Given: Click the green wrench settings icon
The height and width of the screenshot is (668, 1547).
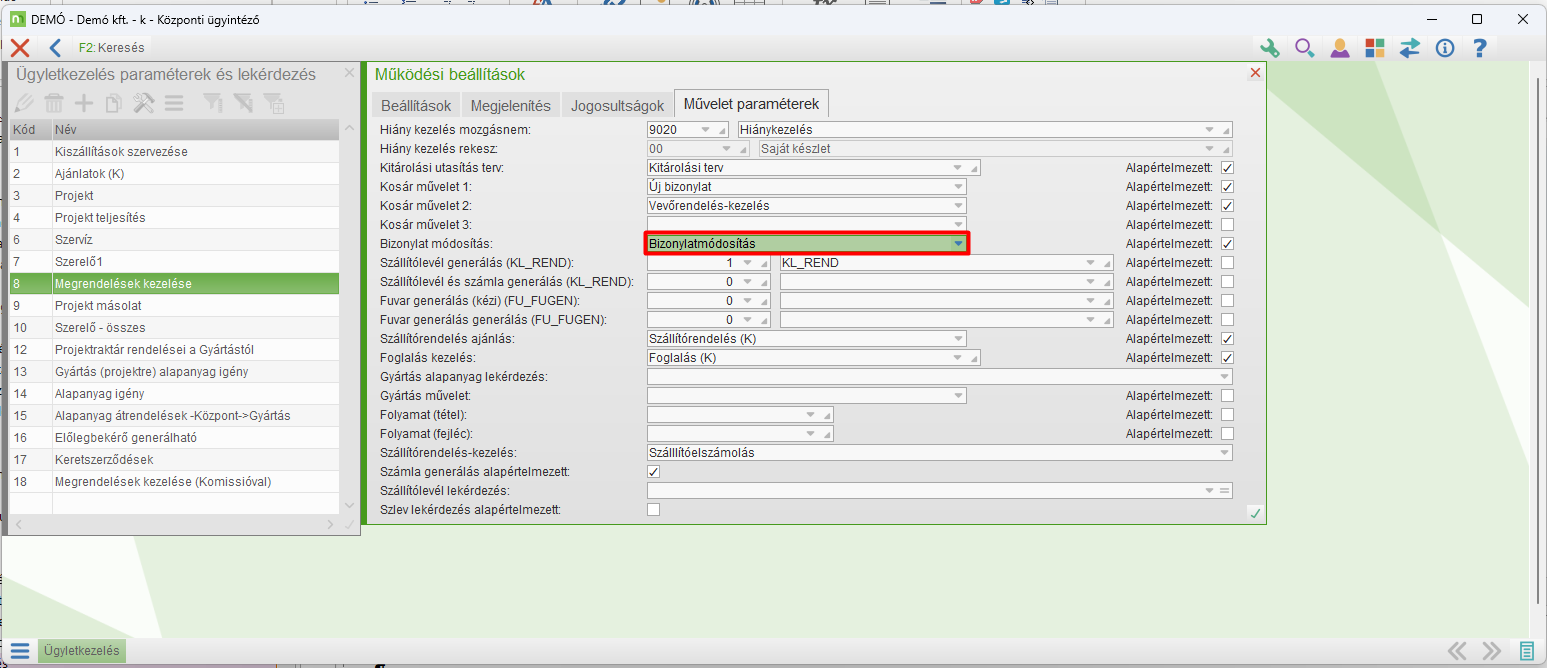Looking at the screenshot, I should (1270, 47).
